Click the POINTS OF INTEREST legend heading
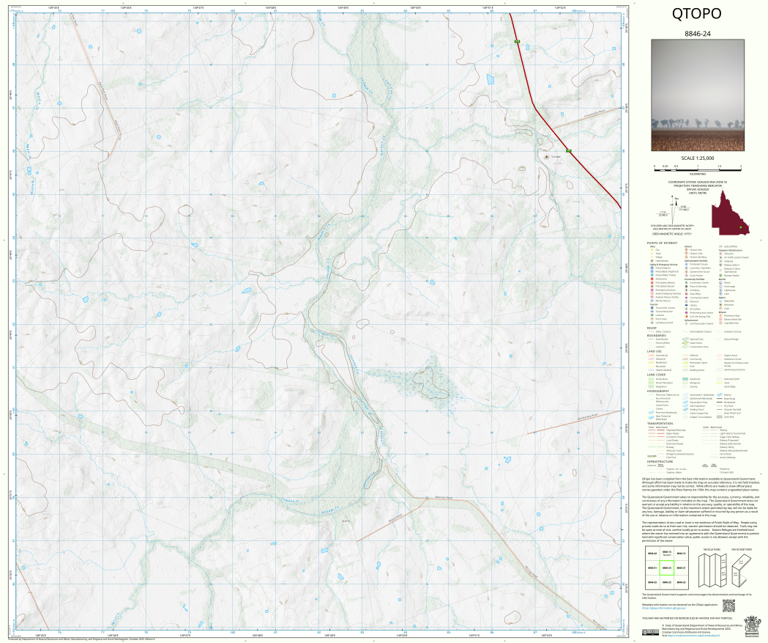The width and height of the screenshot is (768, 643). [x=662, y=243]
